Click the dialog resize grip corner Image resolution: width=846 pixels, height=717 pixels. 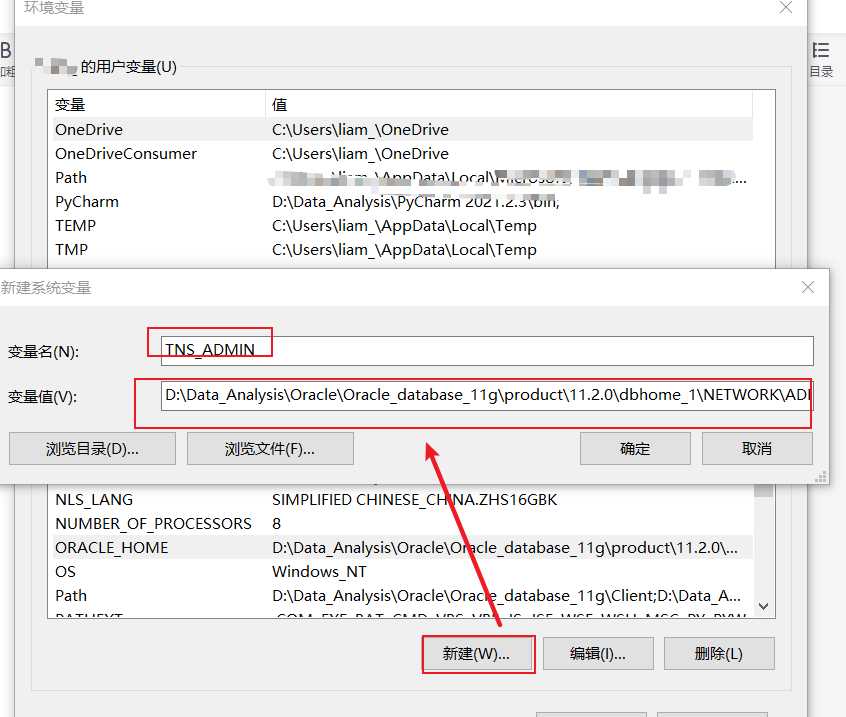[821, 477]
